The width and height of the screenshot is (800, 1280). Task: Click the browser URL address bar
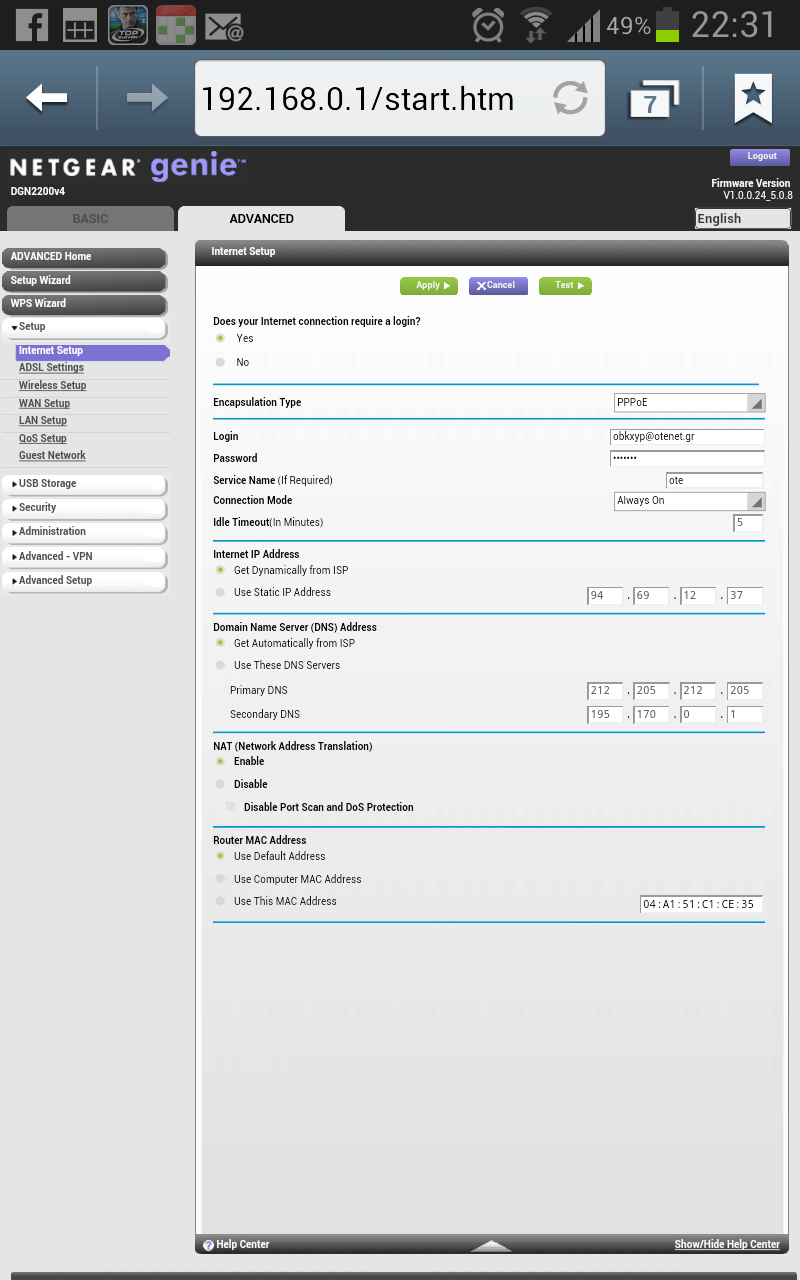tap(400, 98)
